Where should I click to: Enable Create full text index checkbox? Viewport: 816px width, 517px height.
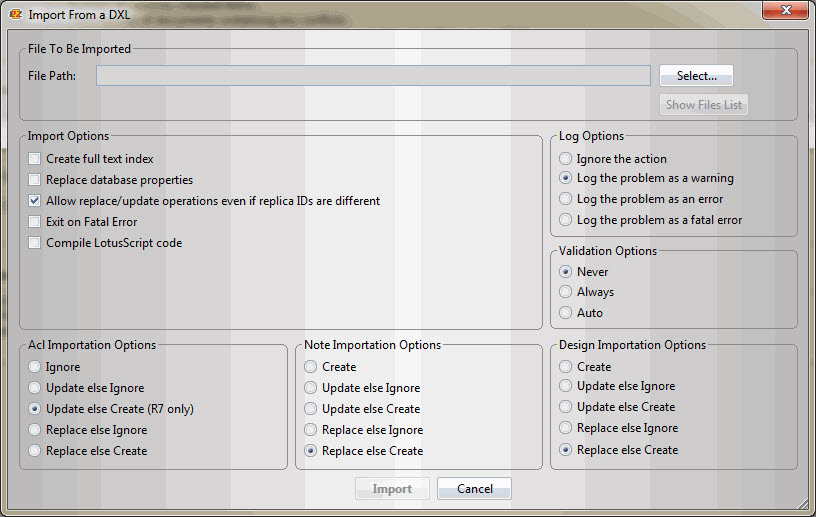pyautogui.click(x=35, y=159)
